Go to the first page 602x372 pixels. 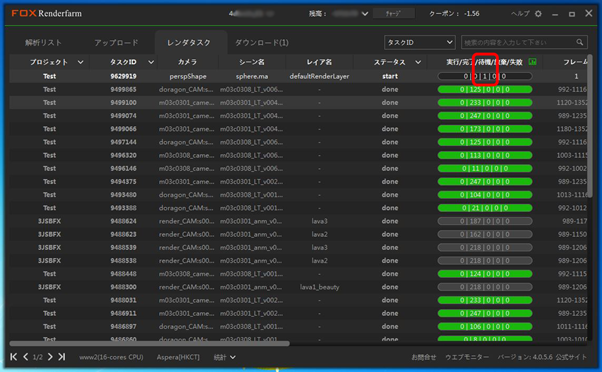coord(13,357)
